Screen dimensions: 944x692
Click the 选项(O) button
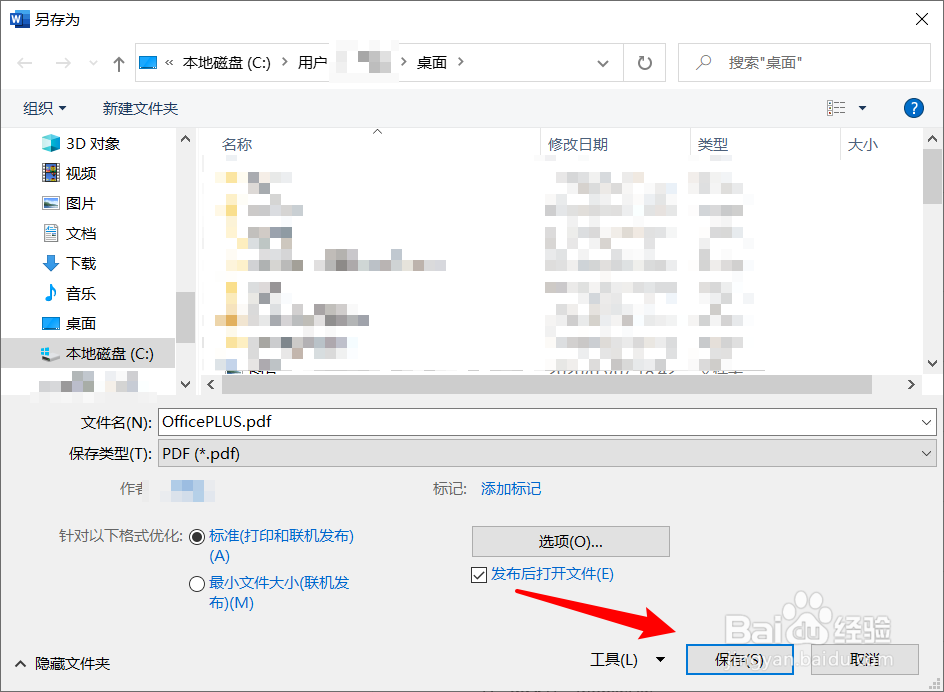coord(570,541)
